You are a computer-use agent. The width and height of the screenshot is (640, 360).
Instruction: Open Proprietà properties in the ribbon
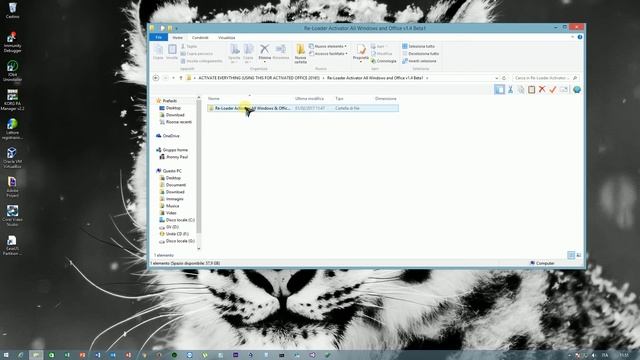click(361, 53)
